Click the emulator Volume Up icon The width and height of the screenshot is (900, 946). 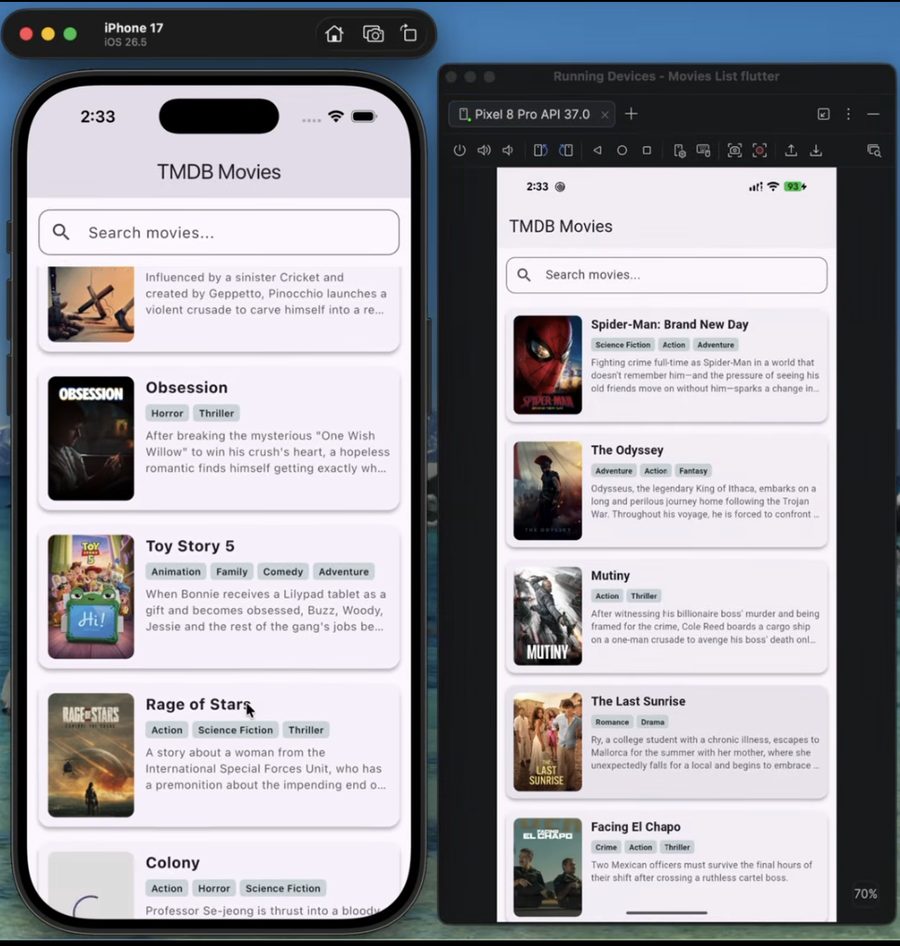[484, 150]
